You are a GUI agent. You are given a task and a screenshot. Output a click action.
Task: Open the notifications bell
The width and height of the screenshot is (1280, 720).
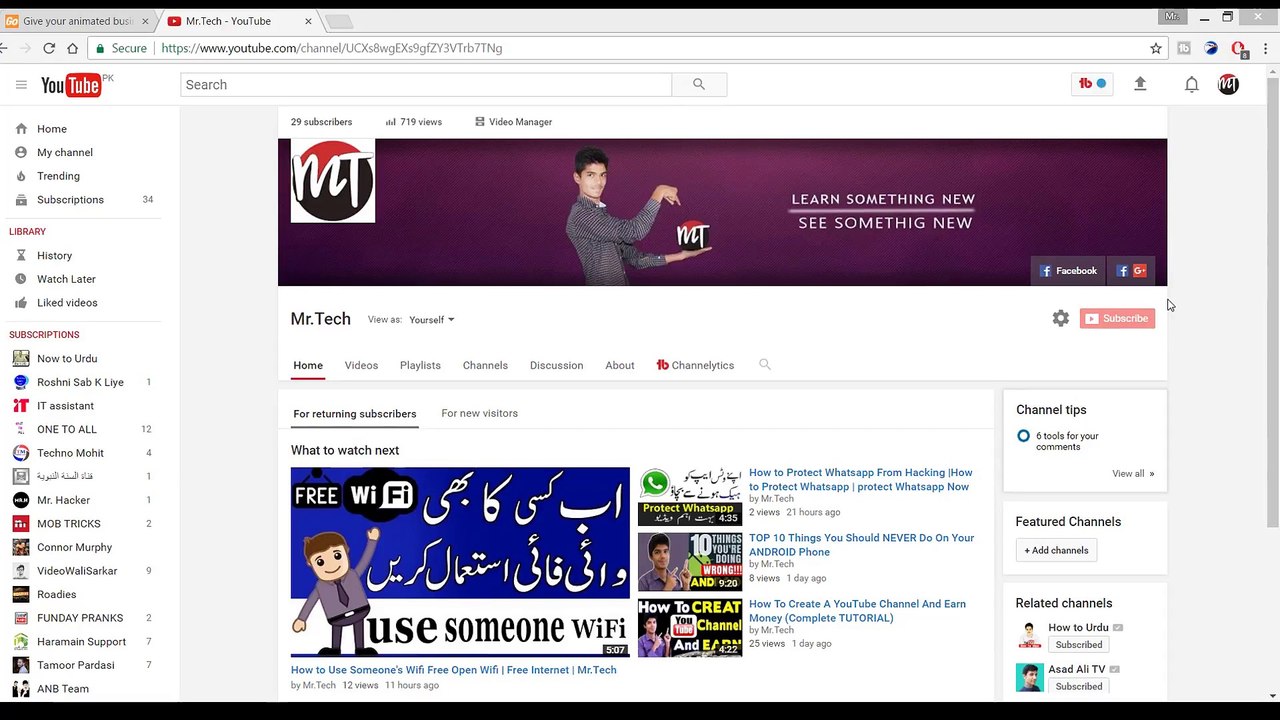(1191, 85)
